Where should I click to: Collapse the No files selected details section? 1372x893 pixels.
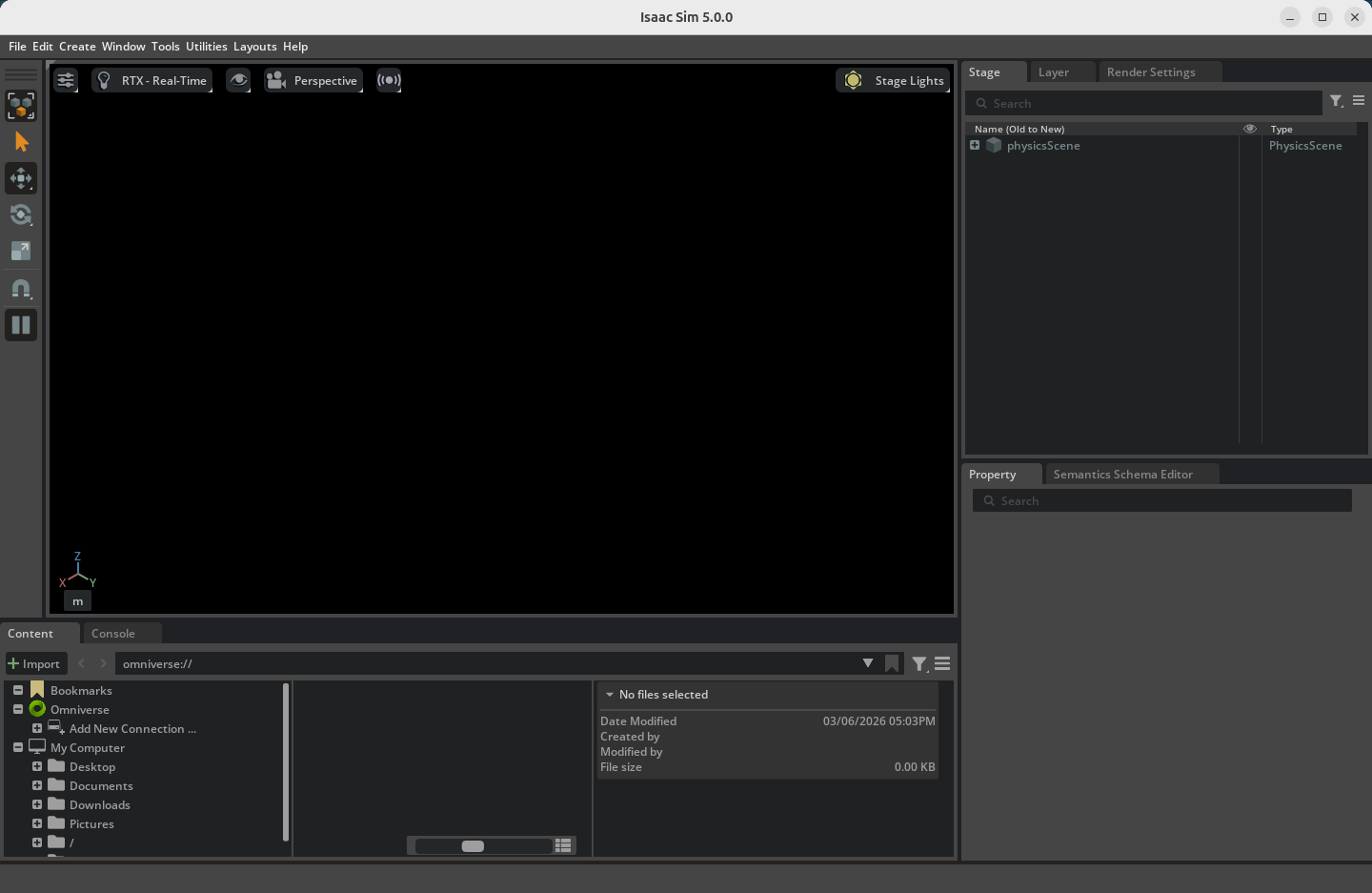[x=610, y=695]
